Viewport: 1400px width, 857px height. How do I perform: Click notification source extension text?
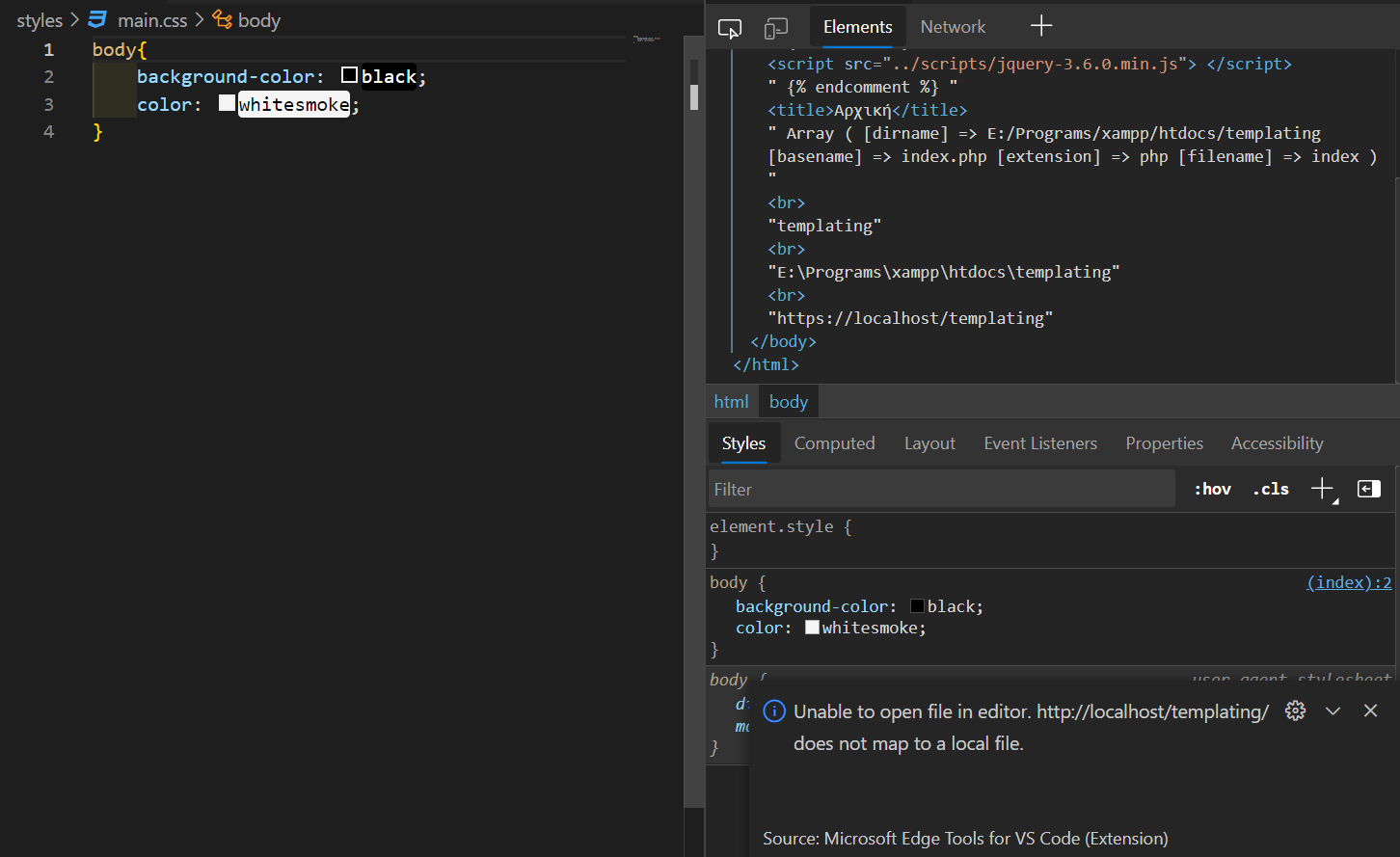pyautogui.click(x=965, y=839)
